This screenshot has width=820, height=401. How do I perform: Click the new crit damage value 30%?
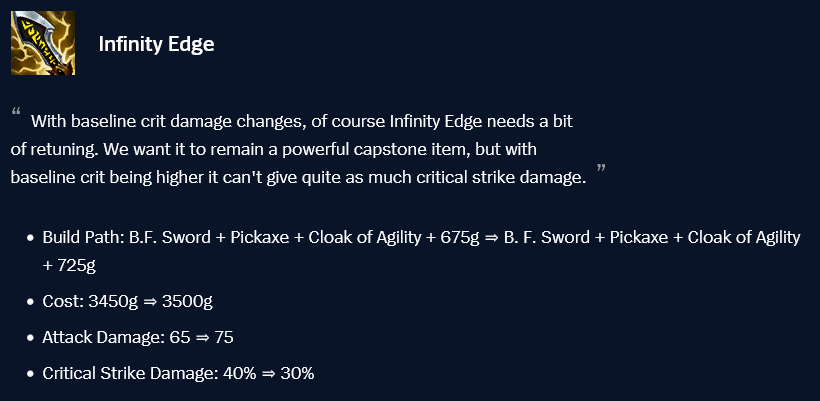296,374
